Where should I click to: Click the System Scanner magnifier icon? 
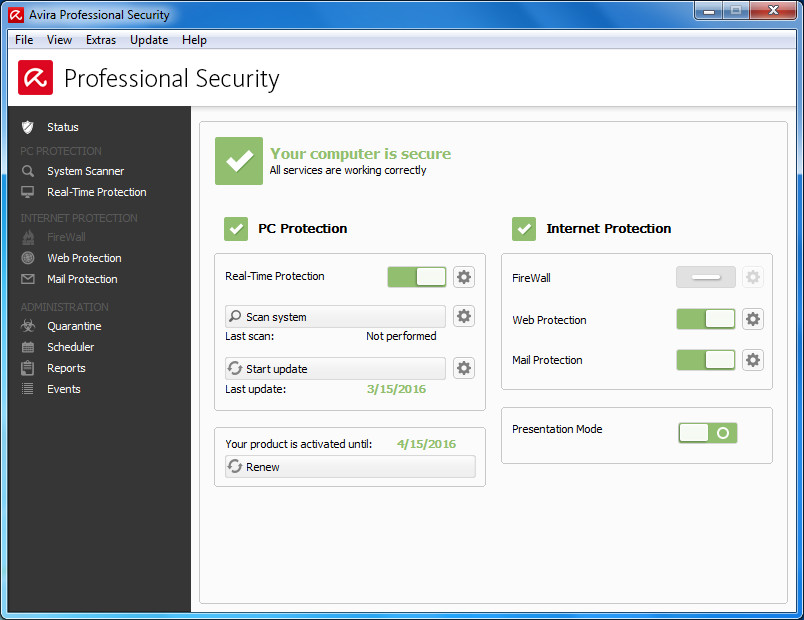(x=28, y=171)
